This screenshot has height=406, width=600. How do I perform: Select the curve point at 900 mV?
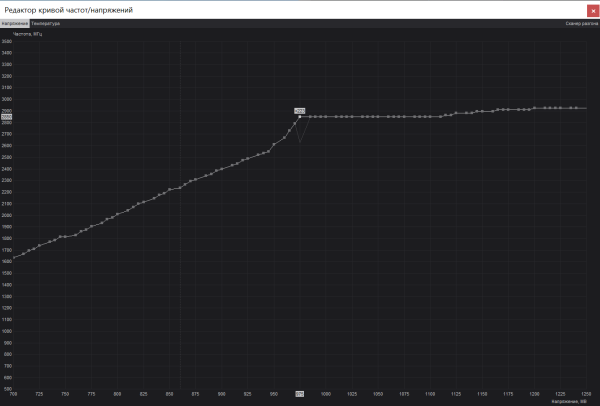tap(222, 169)
